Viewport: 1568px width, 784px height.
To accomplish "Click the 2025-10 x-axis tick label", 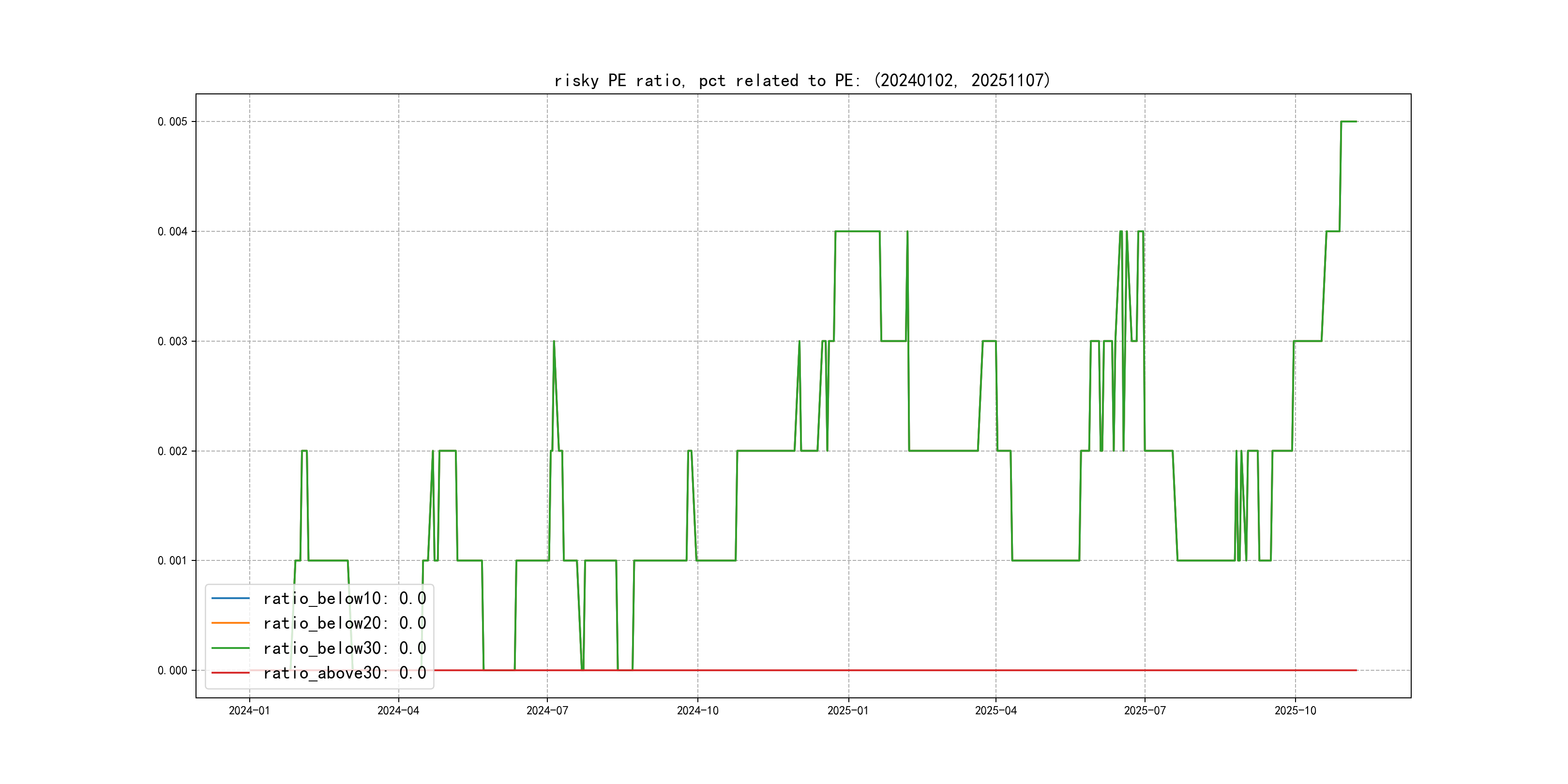I will (1296, 711).
